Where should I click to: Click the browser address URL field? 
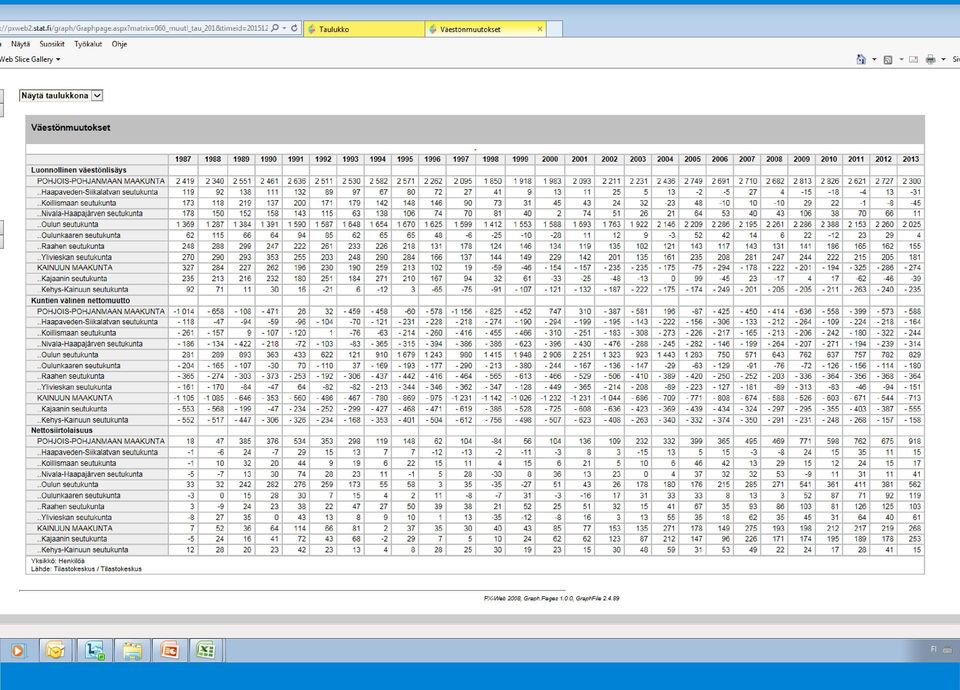tap(133, 28)
